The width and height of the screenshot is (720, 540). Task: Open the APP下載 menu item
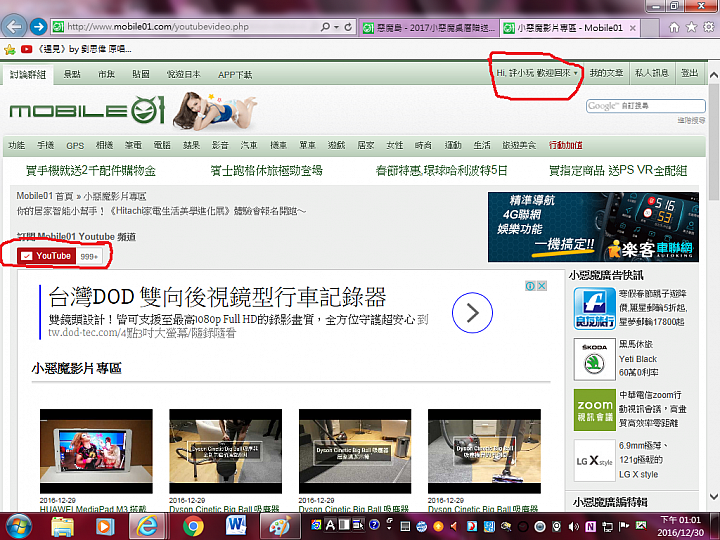pos(235,74)
